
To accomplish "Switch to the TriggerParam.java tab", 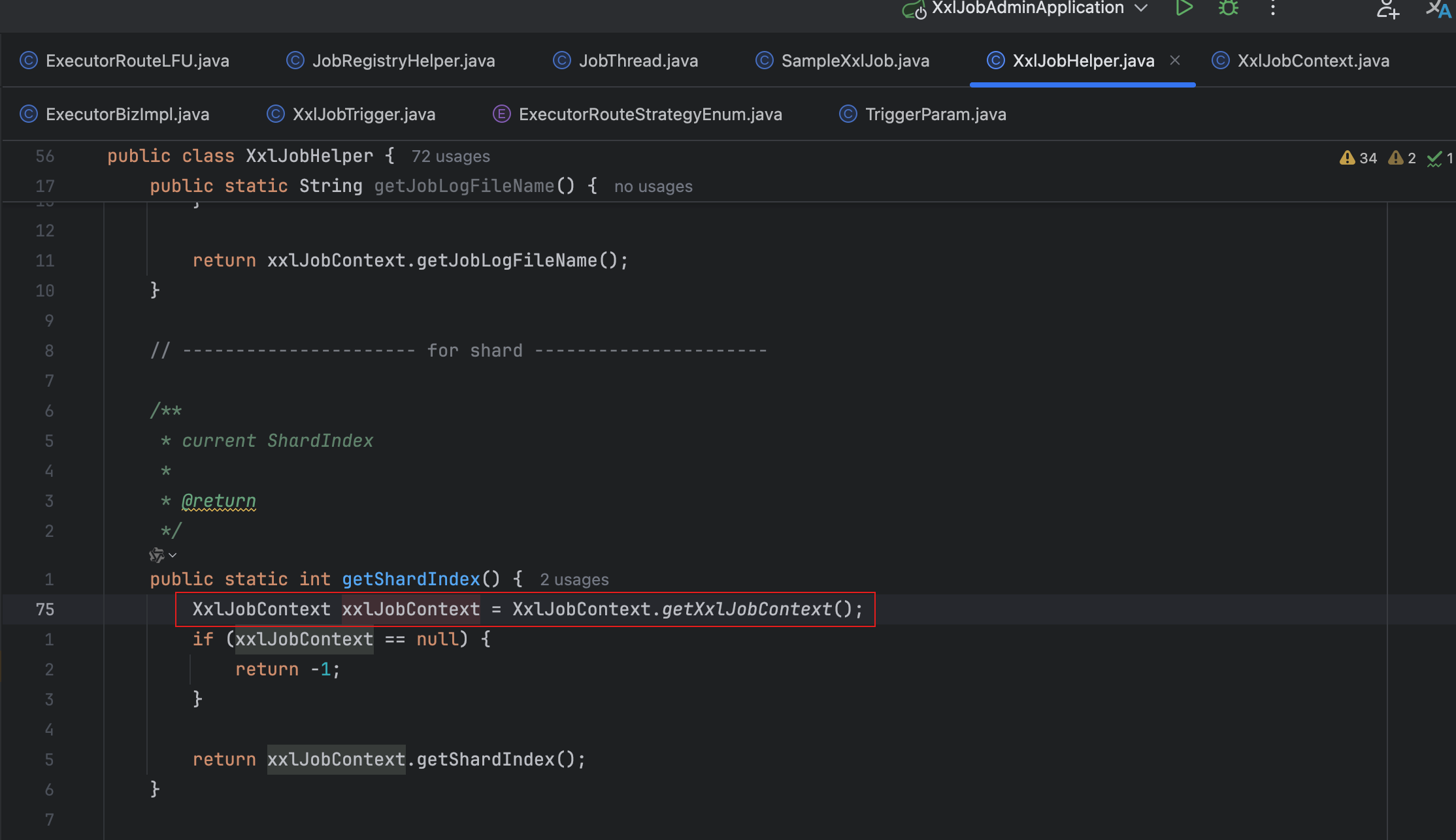I will tap(935, 114).
